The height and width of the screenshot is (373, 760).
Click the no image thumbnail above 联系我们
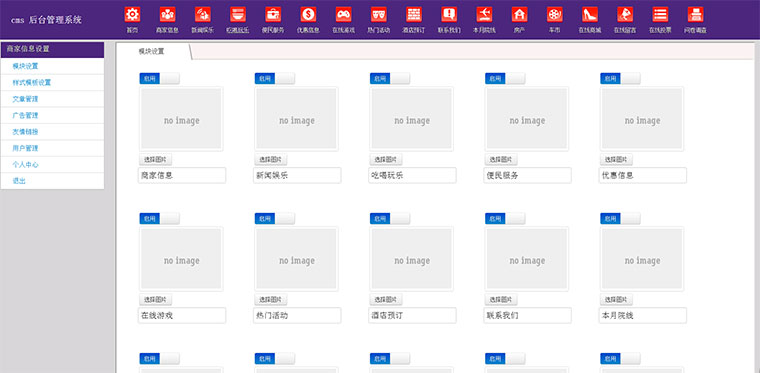pyautogui.click(x=526, y=259)
